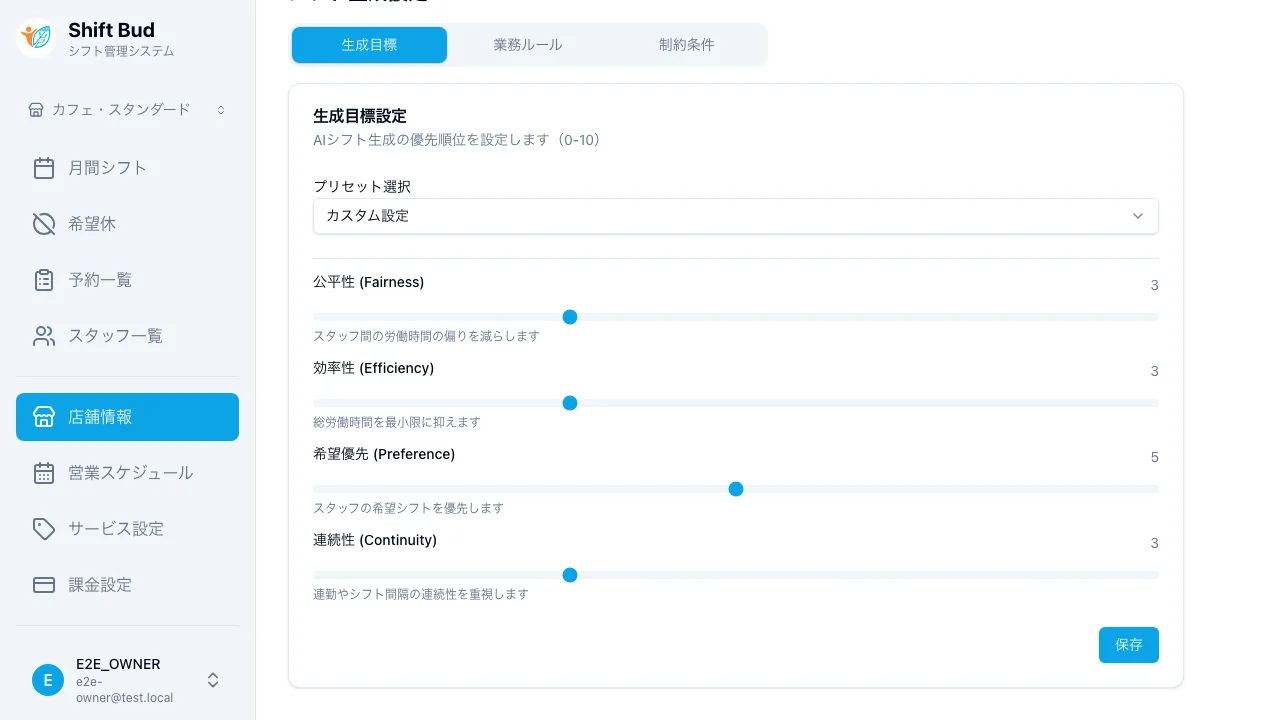Click the スタッフ一覧 people icon
Image resolution: width=1280 pixels, height=720 pixels.
click(x=44, y=335)
